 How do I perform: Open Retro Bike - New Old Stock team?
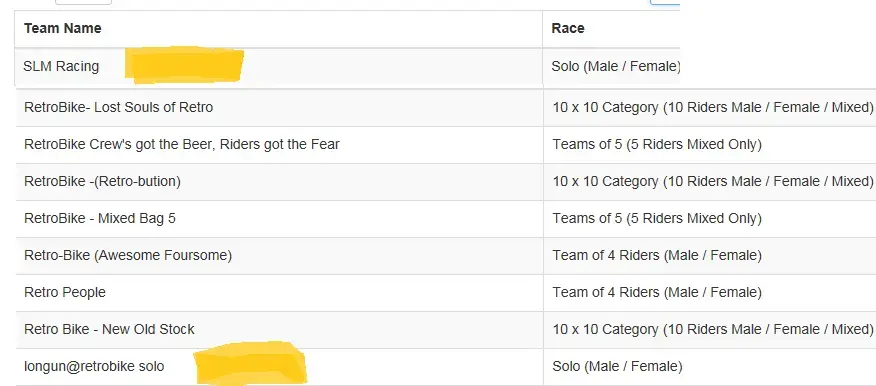tap(110, 330)
